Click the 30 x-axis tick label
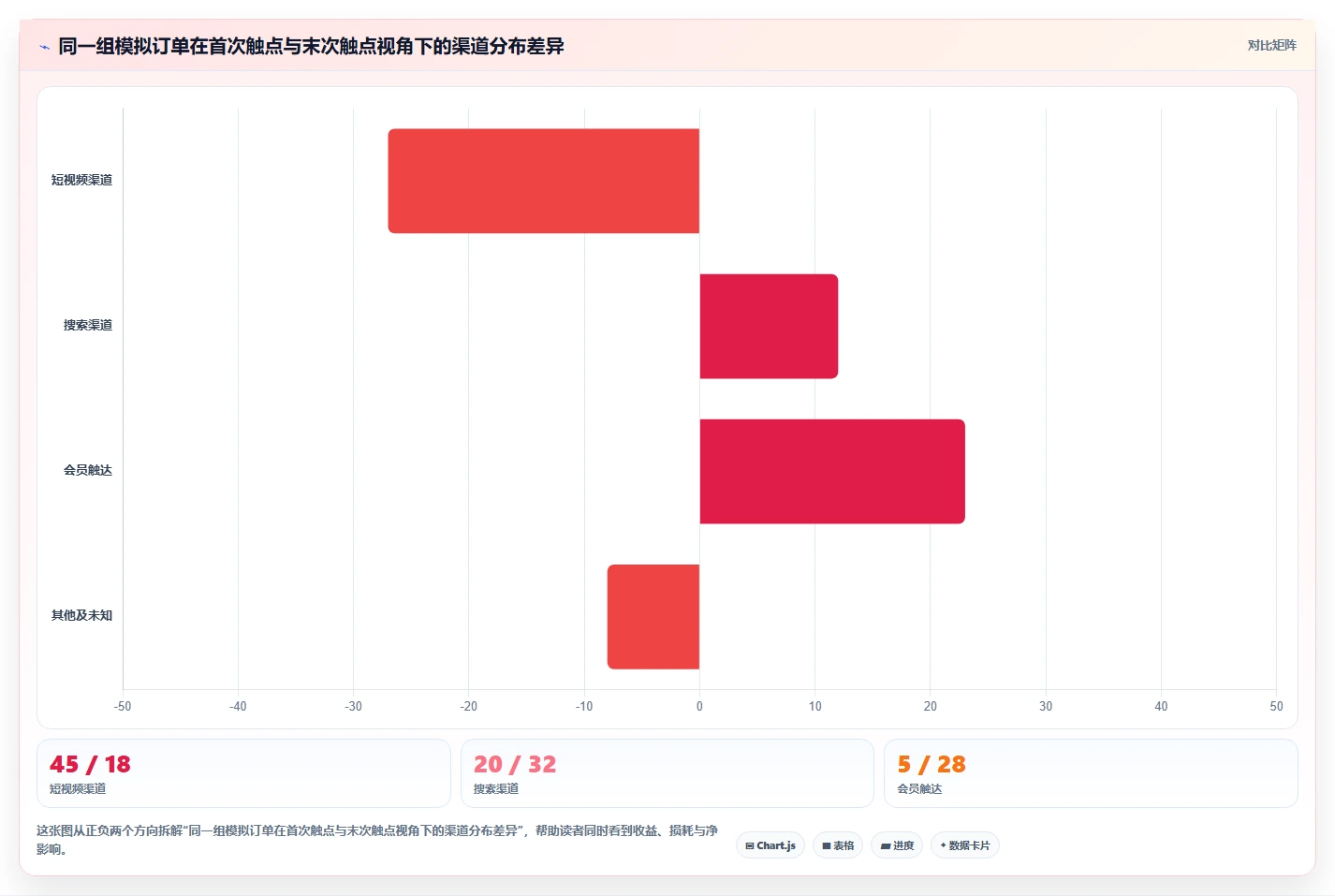 pos(1046,706)
